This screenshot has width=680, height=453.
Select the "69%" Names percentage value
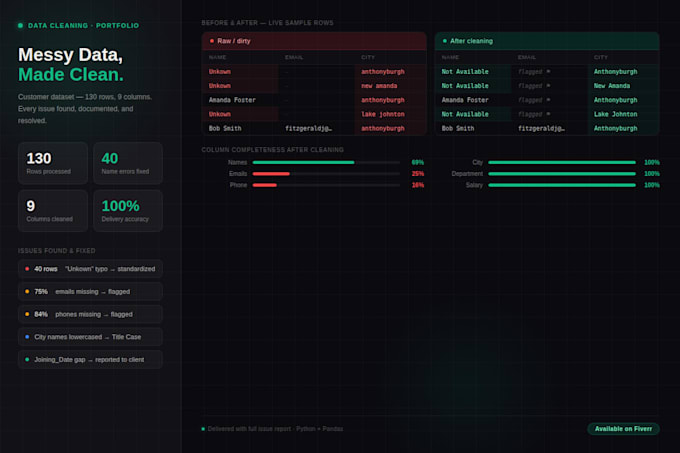coord(418,162)
